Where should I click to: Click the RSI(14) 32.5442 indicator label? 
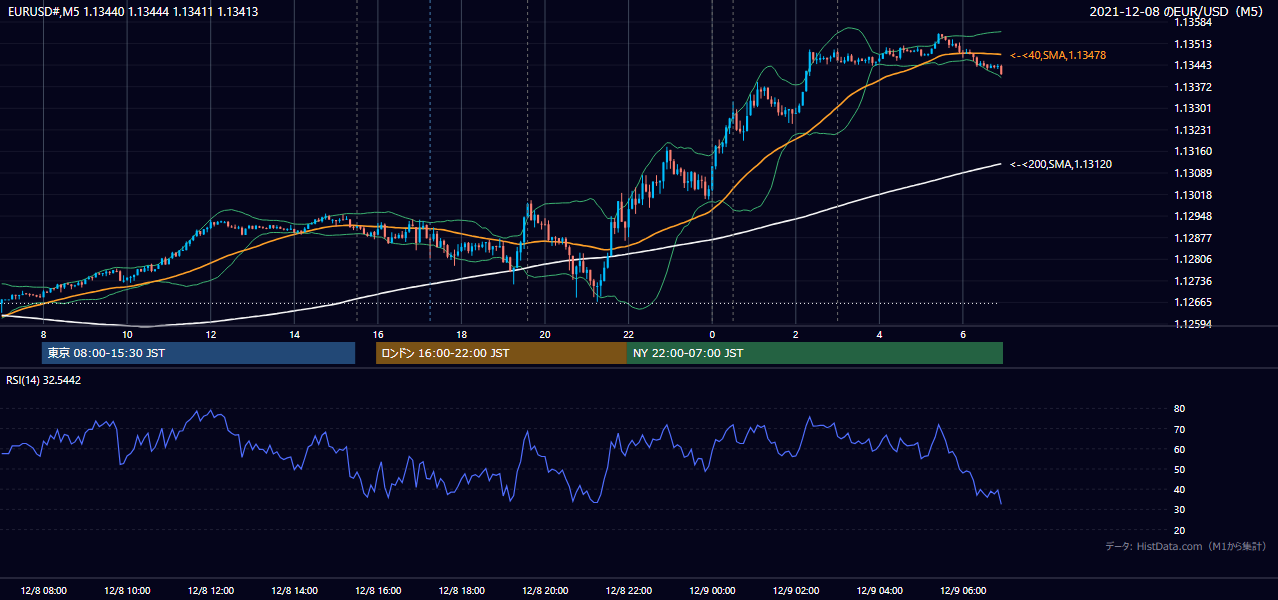tap(43, 380)
